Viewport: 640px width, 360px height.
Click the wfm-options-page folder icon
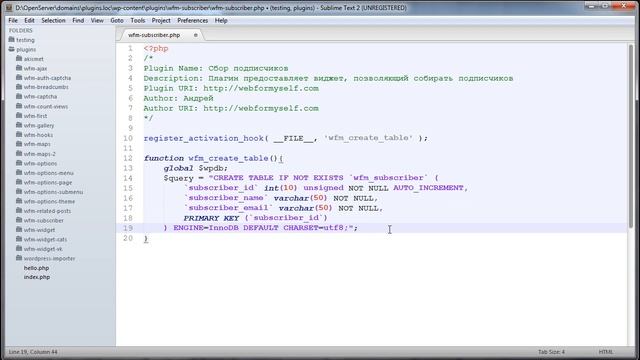pos(19,182)
